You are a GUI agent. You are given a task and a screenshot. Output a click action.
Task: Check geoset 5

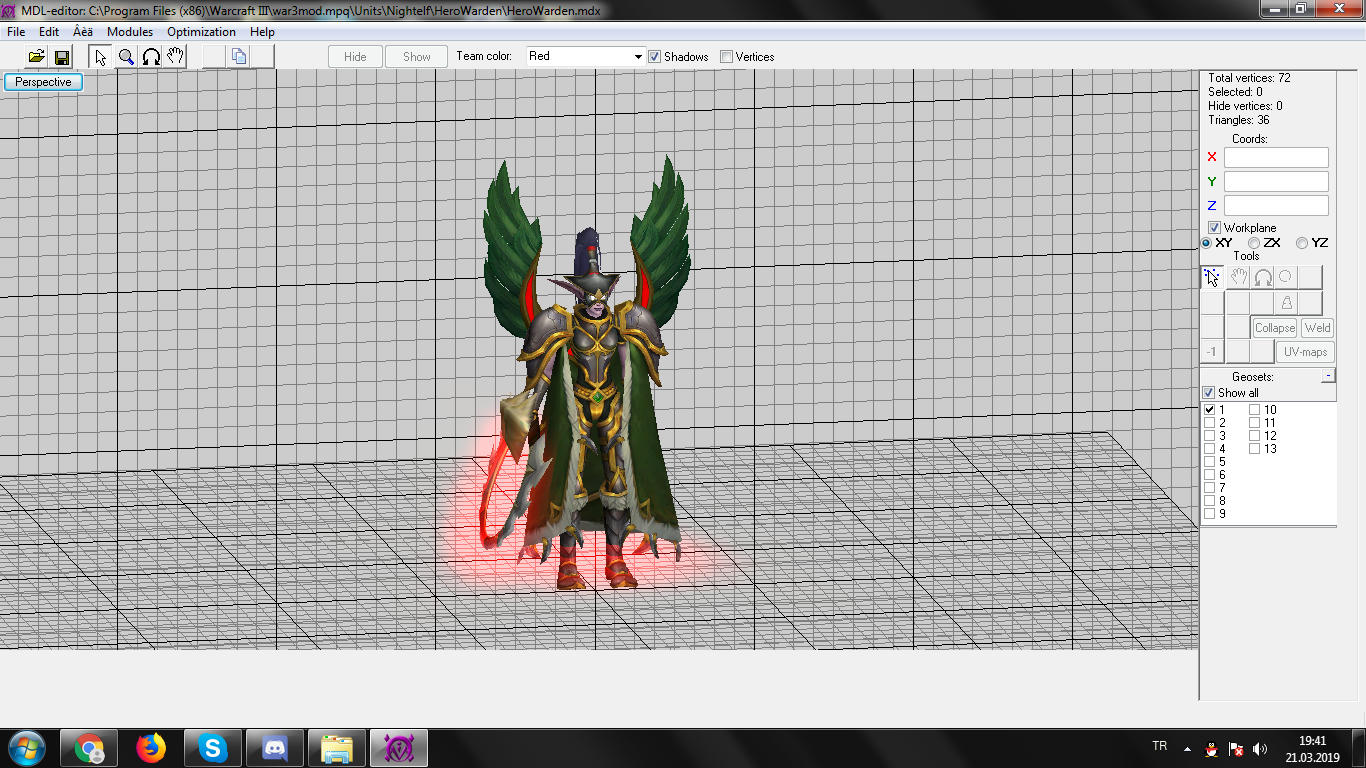1210,462
